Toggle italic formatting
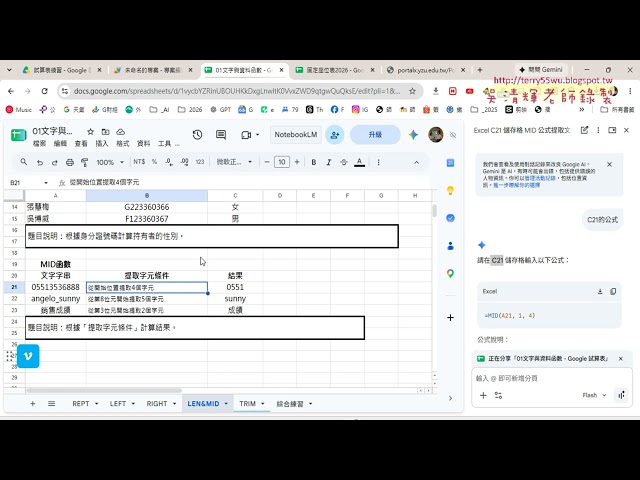 329,162
